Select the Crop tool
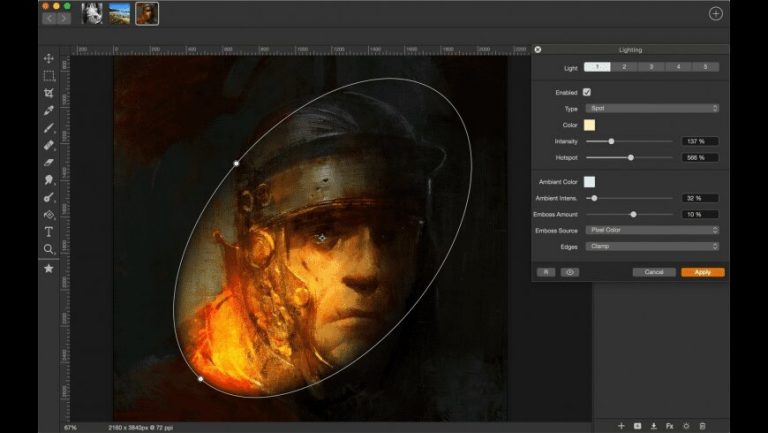768x433 pixels. tap(48, 93)
